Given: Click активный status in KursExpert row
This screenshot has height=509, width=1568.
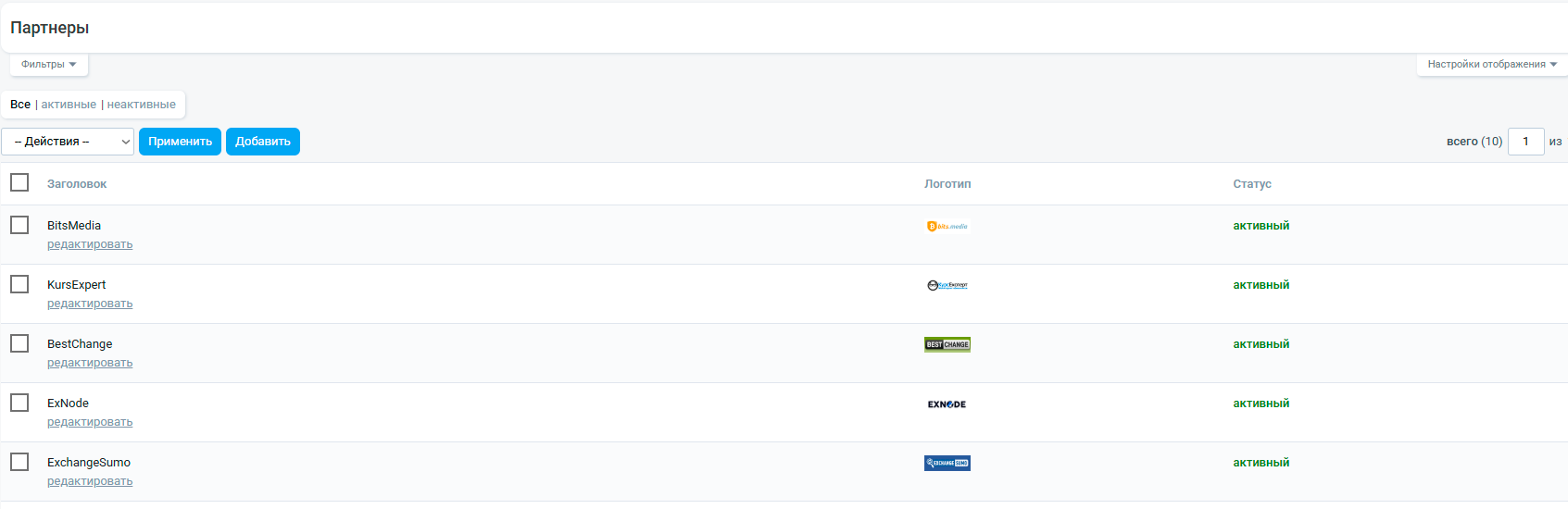Looking at the screenshot, I should point(1261,285).
